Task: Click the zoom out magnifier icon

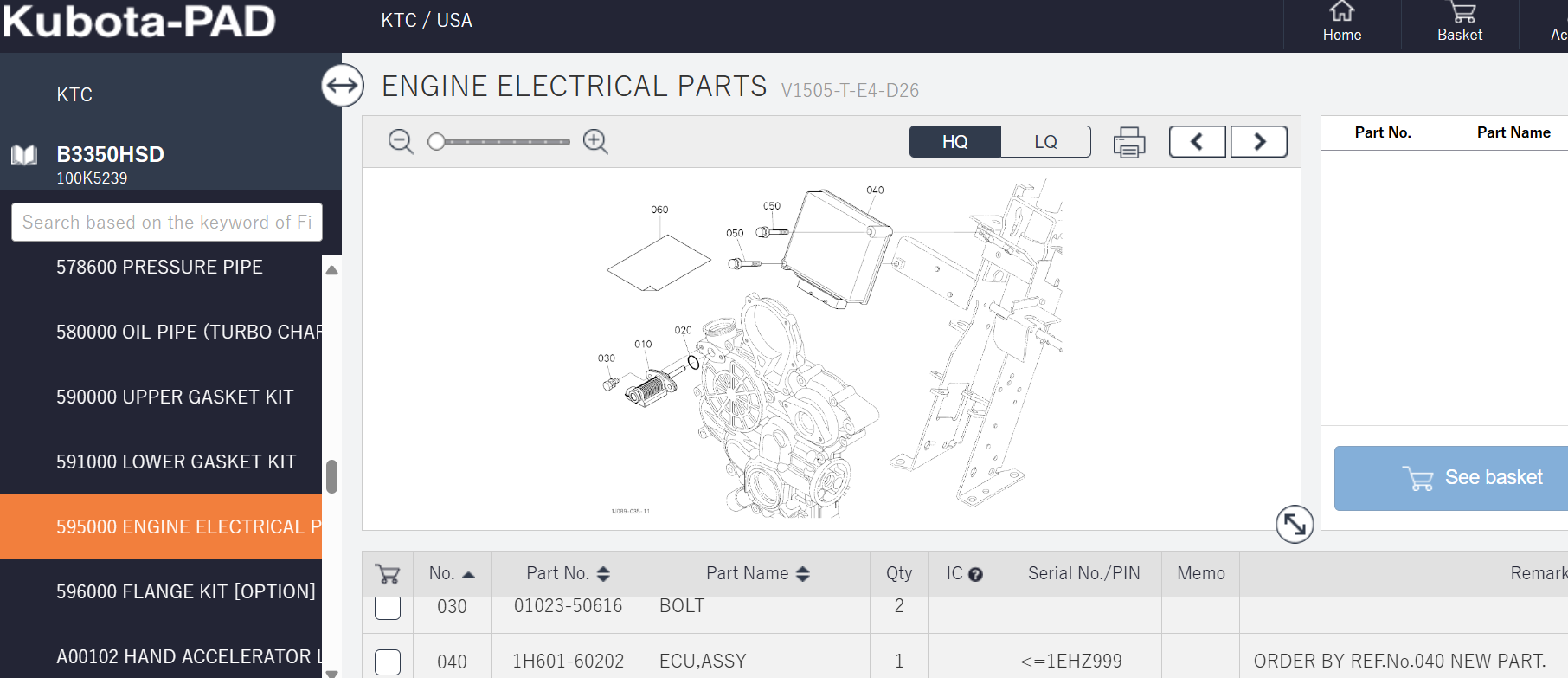Action: [400, 141]
